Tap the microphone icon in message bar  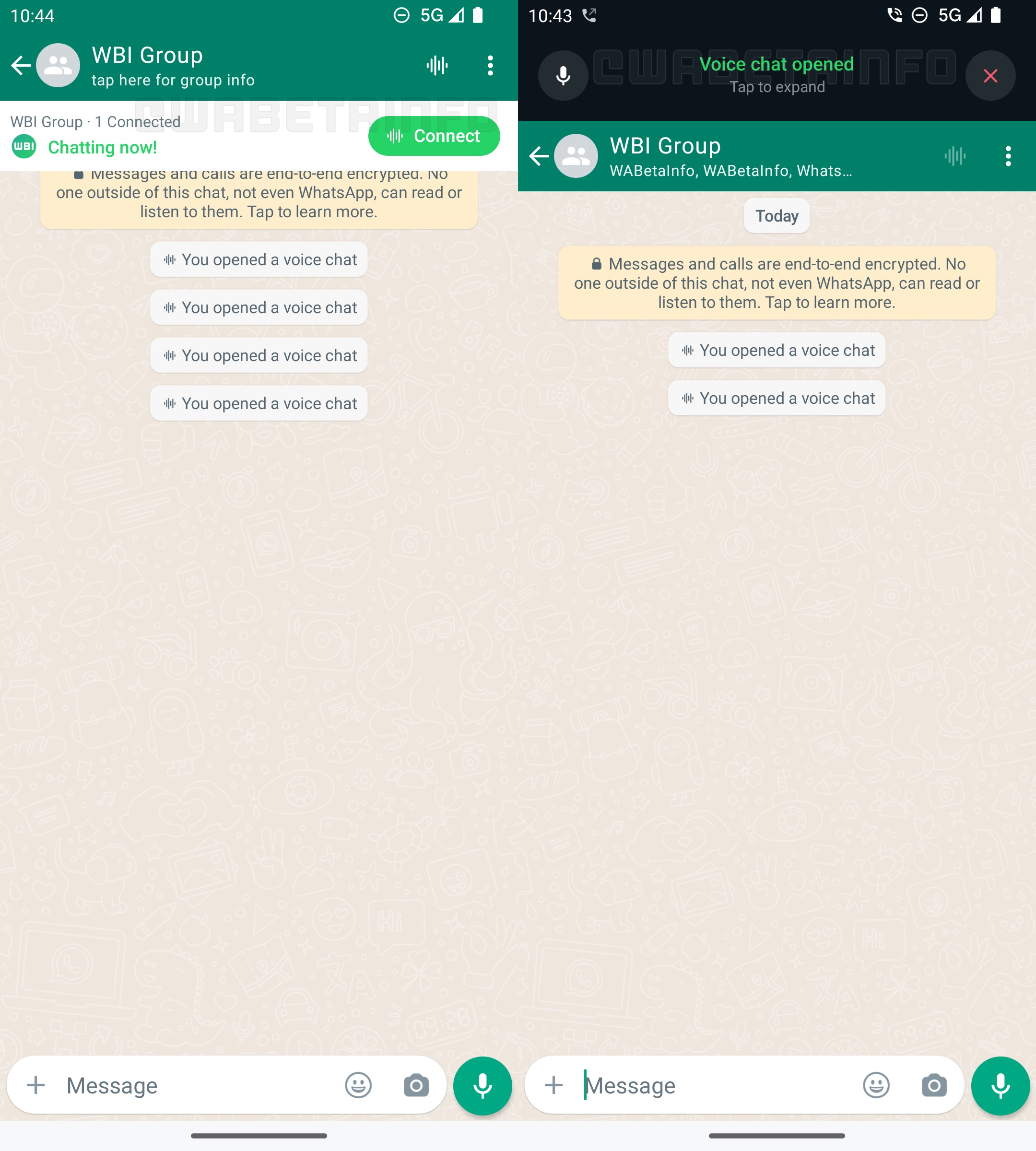click(x=483, y=1085)
